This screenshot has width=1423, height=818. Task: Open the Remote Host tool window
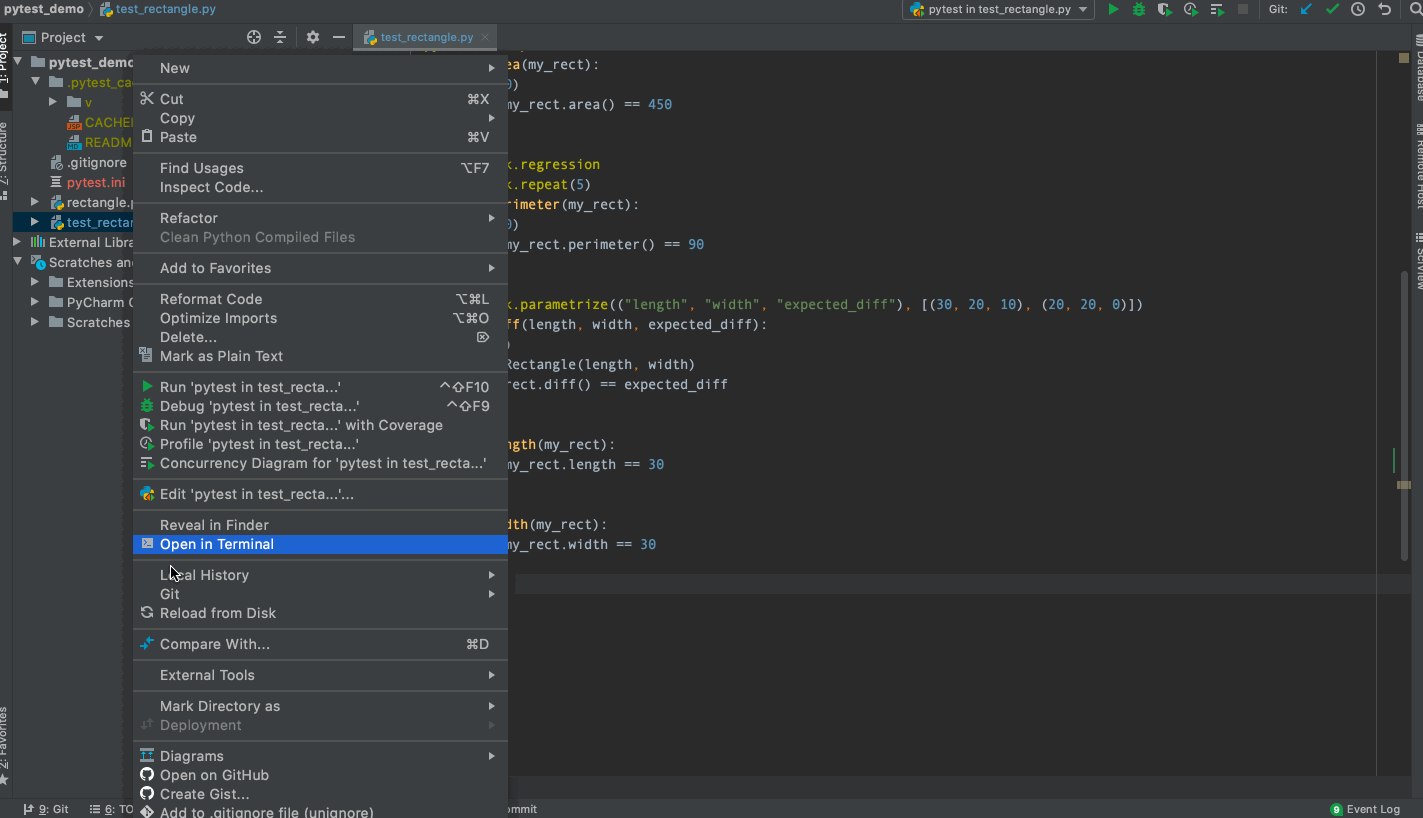[x=1417, y=167]
